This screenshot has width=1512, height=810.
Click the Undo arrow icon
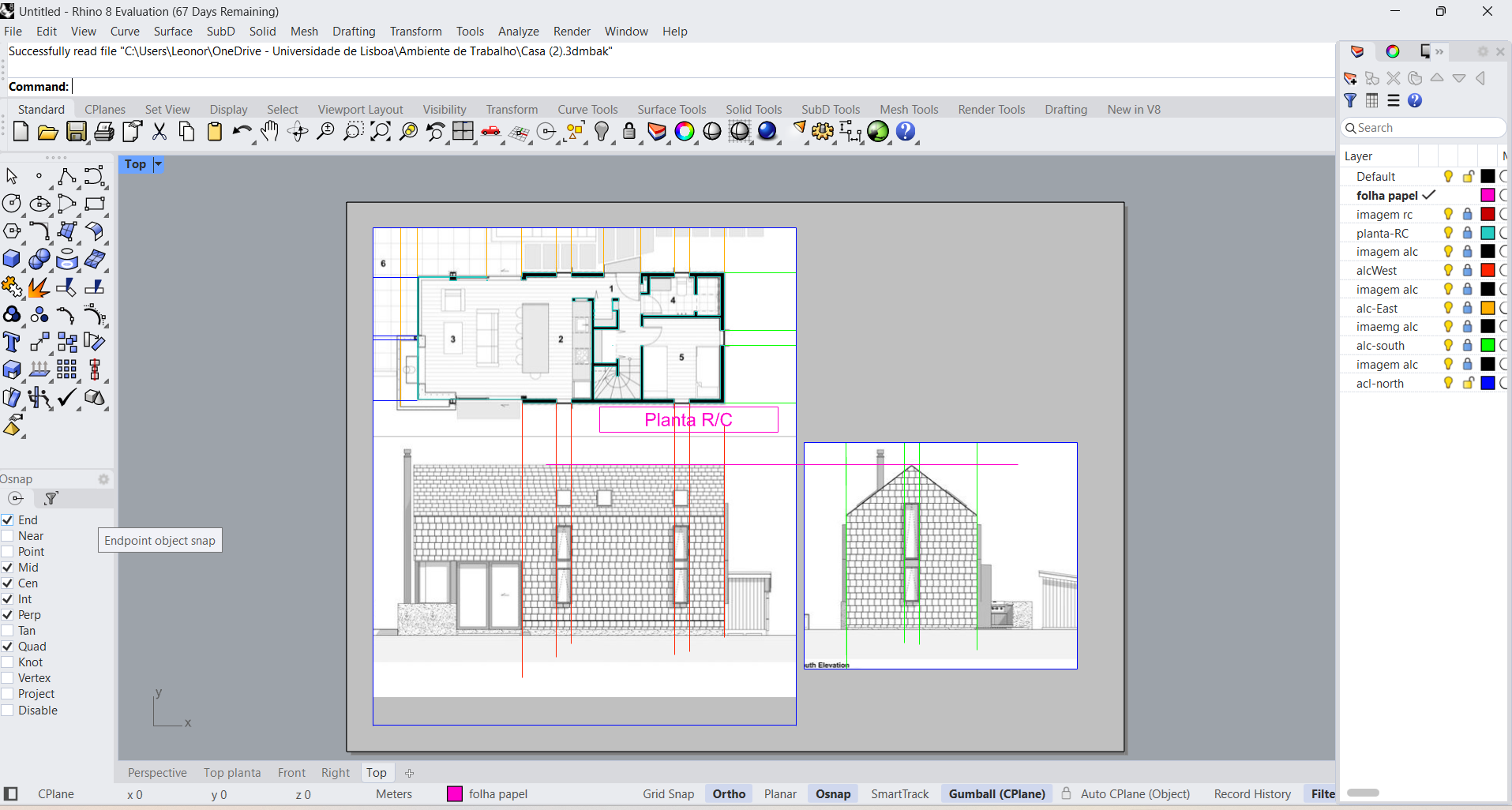(242, 132)
